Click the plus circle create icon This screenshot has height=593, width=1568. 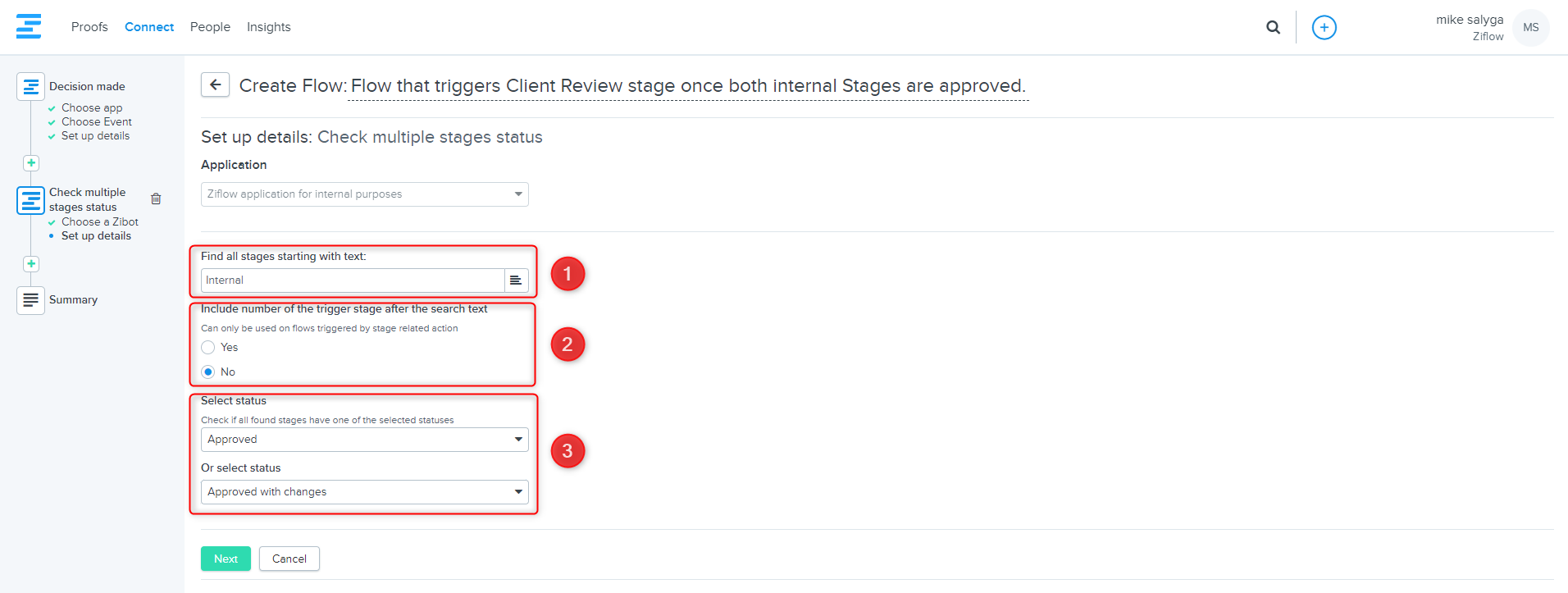click(x=1324, y=27)
